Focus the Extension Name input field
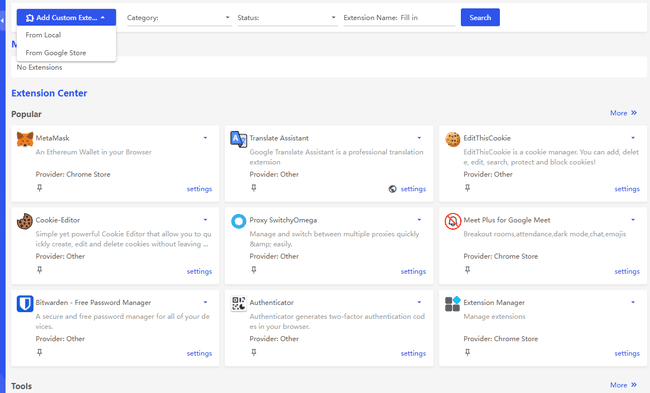Screen dimensions: 650x393 click(427, 18)
